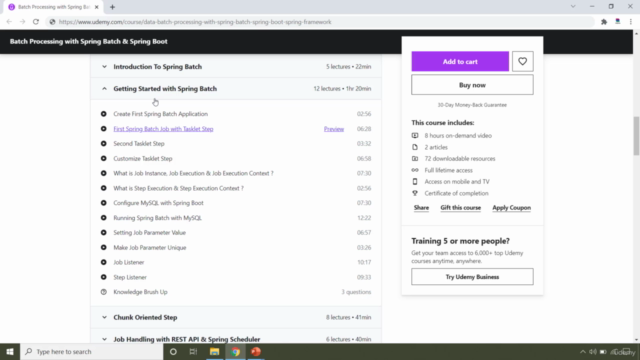Open the Windows Start menu
640x360 pixels.
click(10, 351)
